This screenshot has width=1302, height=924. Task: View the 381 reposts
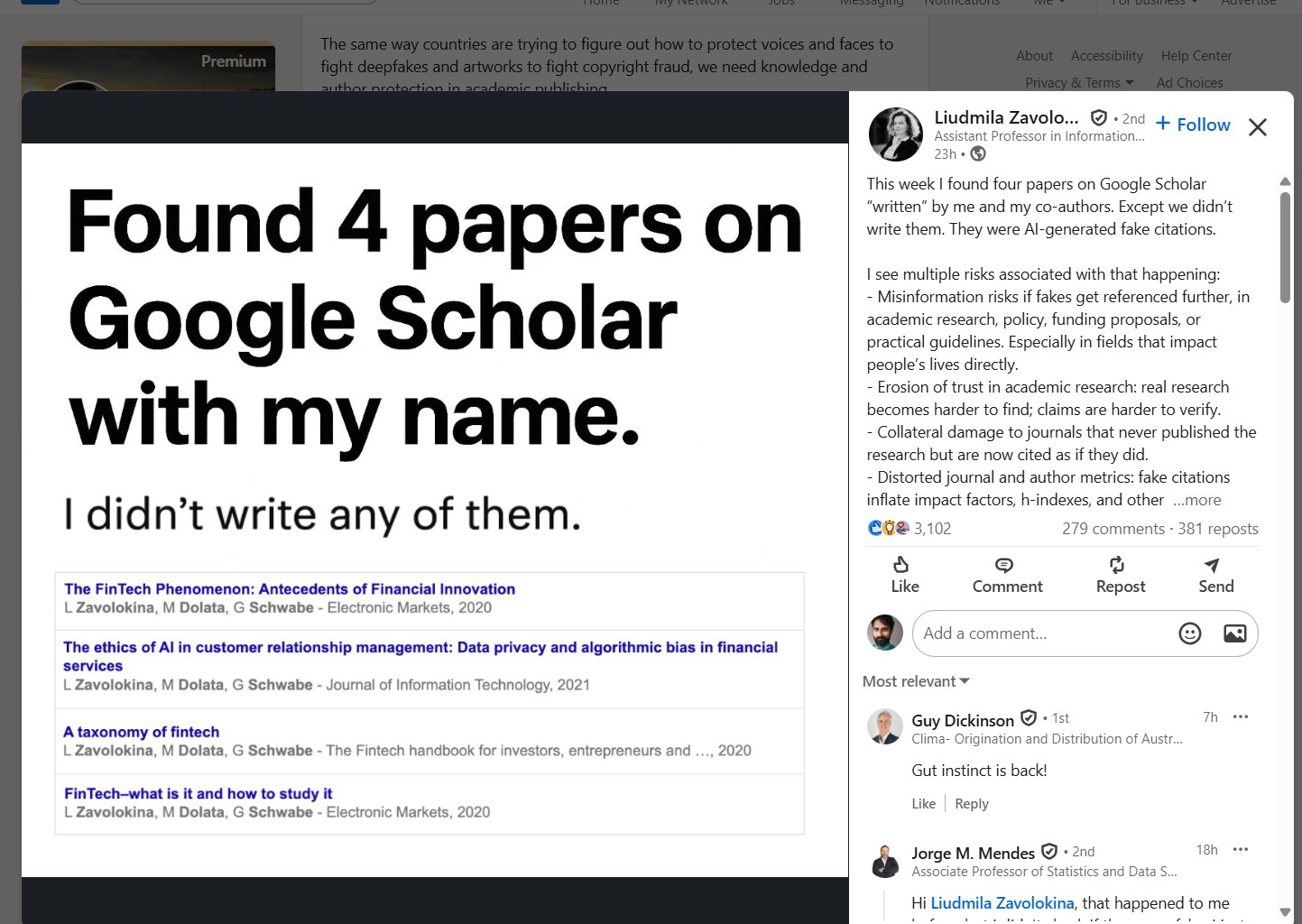pyautogui.click(x=1218, y=529)
